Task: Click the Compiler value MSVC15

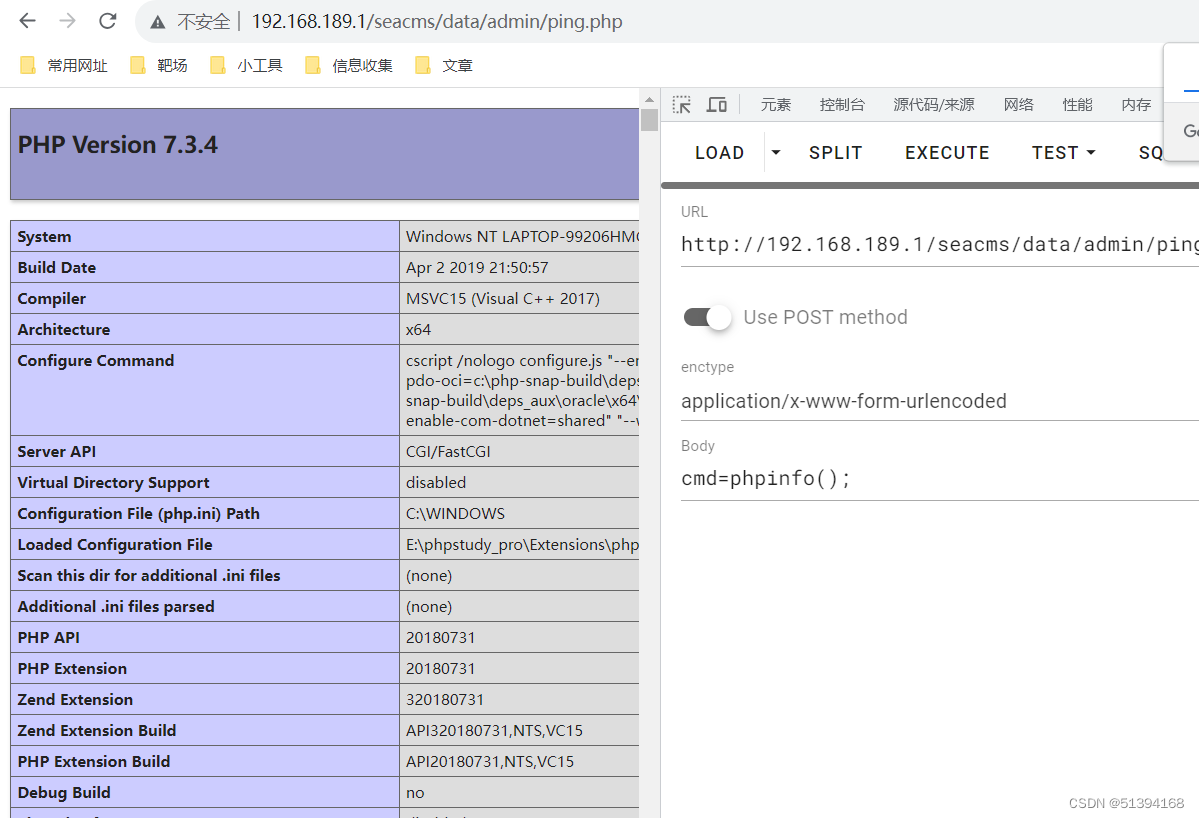Action: click(502, 299)
